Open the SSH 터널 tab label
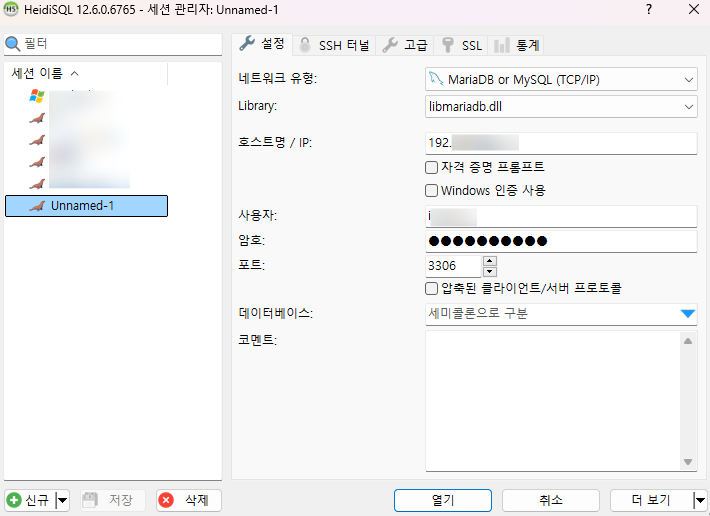This screenshot has width=710, height=516. tap(344, 45)
